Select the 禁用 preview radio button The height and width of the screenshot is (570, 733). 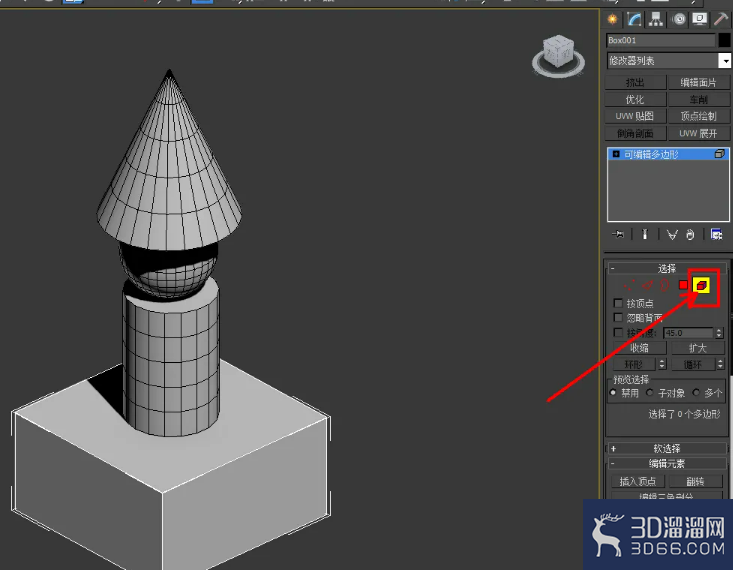click(613, 392)
